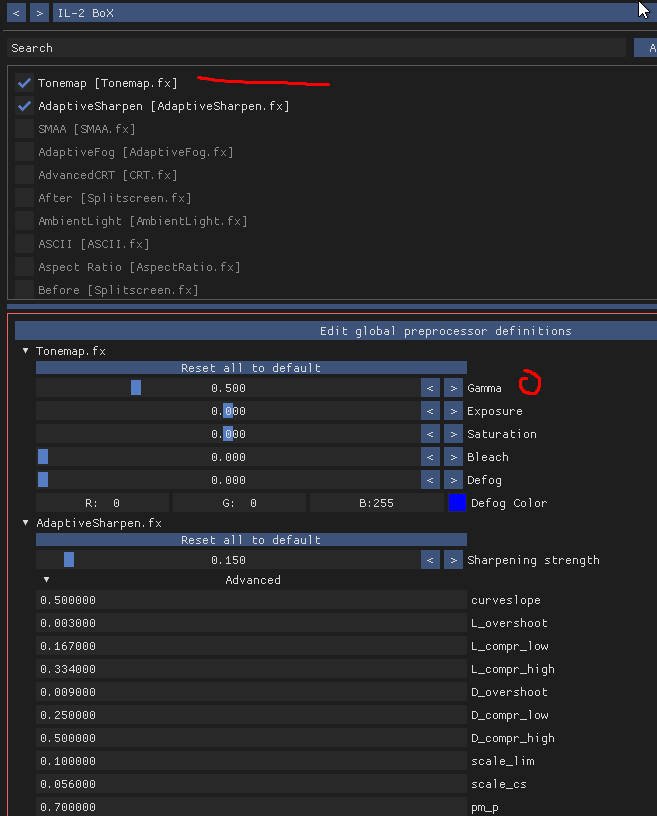The width and height of the screenshot is (657, 816).
Task: Click the next preset arrow button
Action: 38,13
